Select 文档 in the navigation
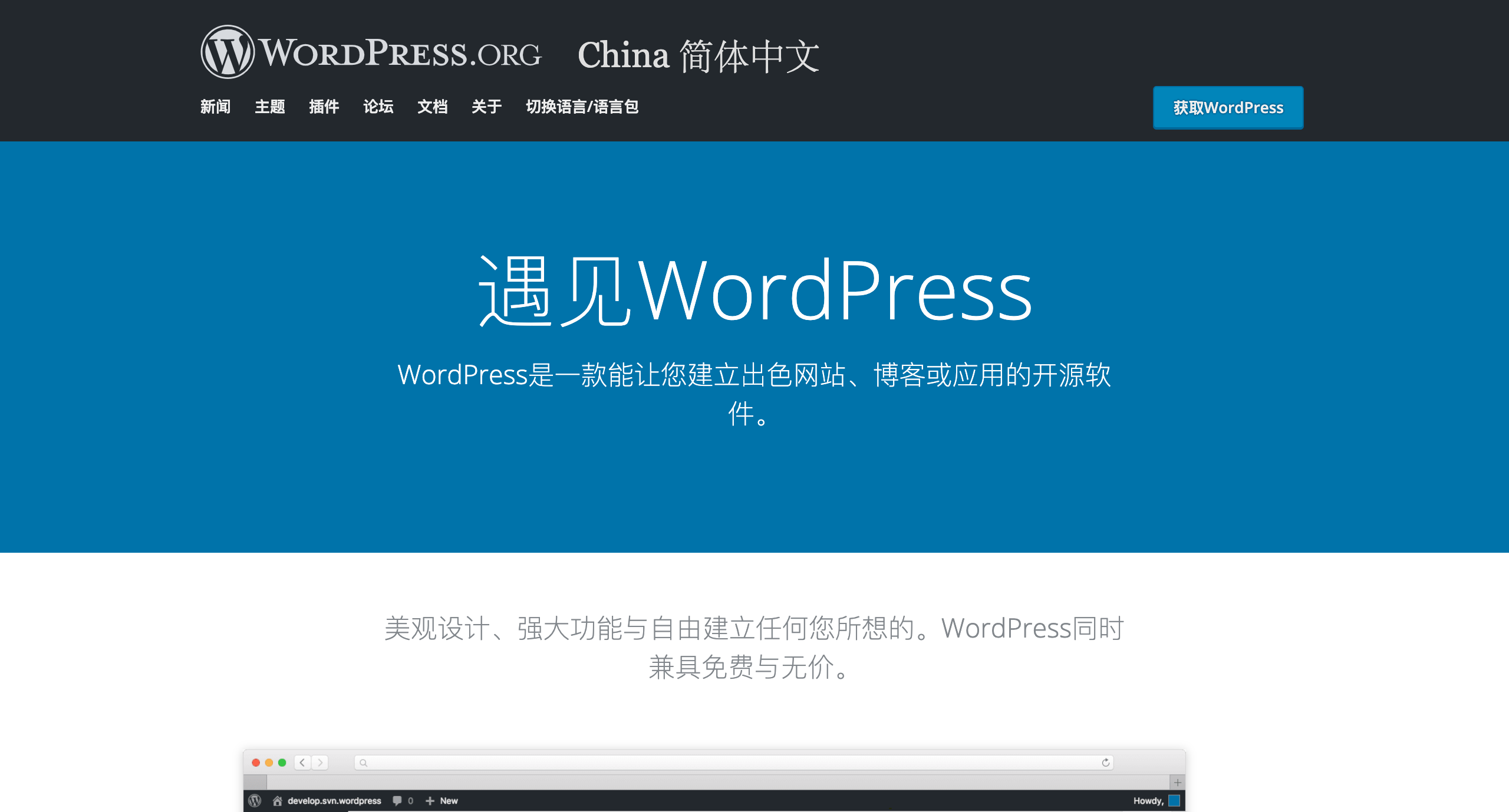 [x=433, y=107]
